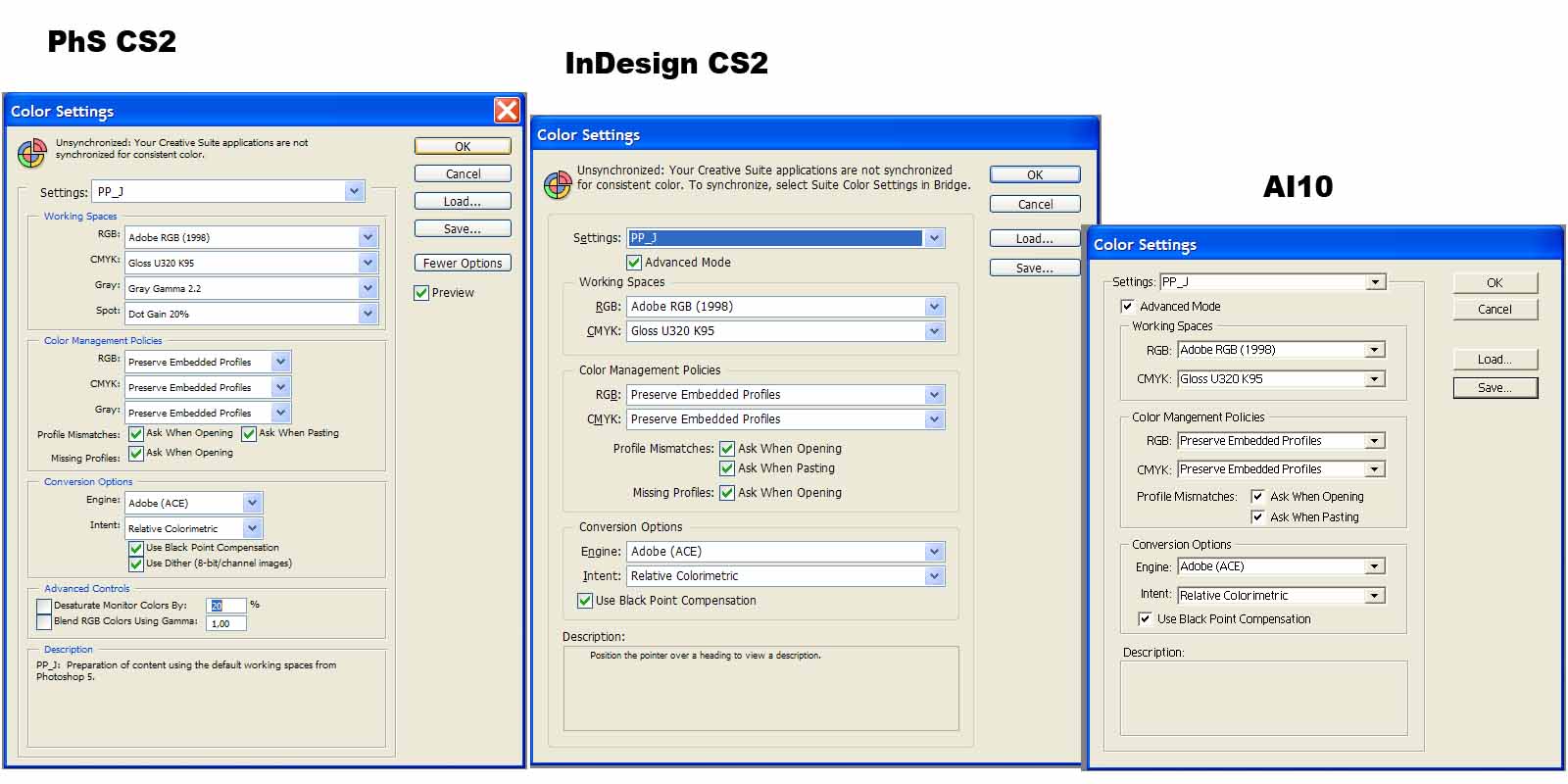Open InDesign Intent Relative Colorimetric dropdown
Image resolution: width=1568 pixels, height=784 pixels.
click(x=786, y=576)
